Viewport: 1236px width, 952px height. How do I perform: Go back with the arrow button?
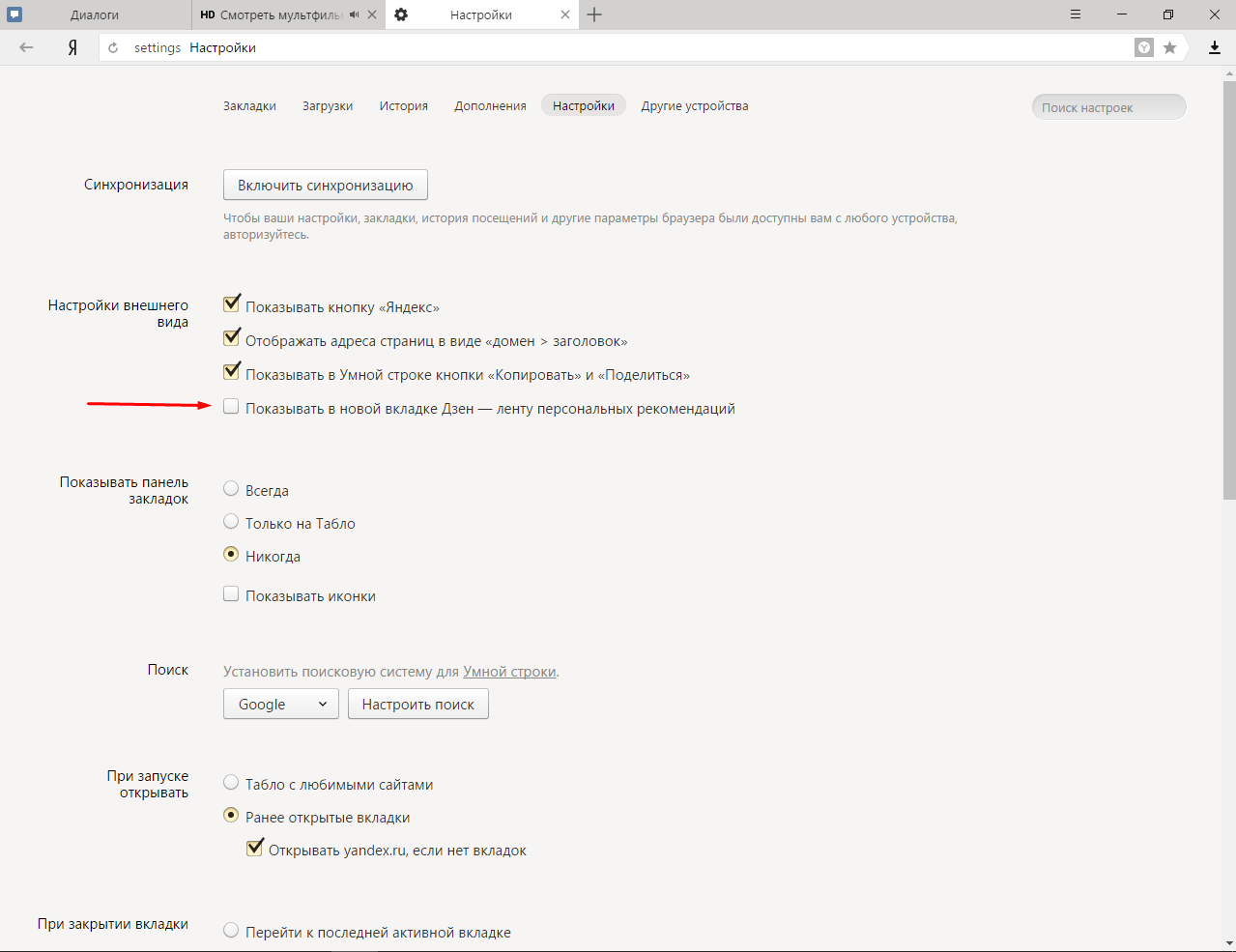pos(26,47)
